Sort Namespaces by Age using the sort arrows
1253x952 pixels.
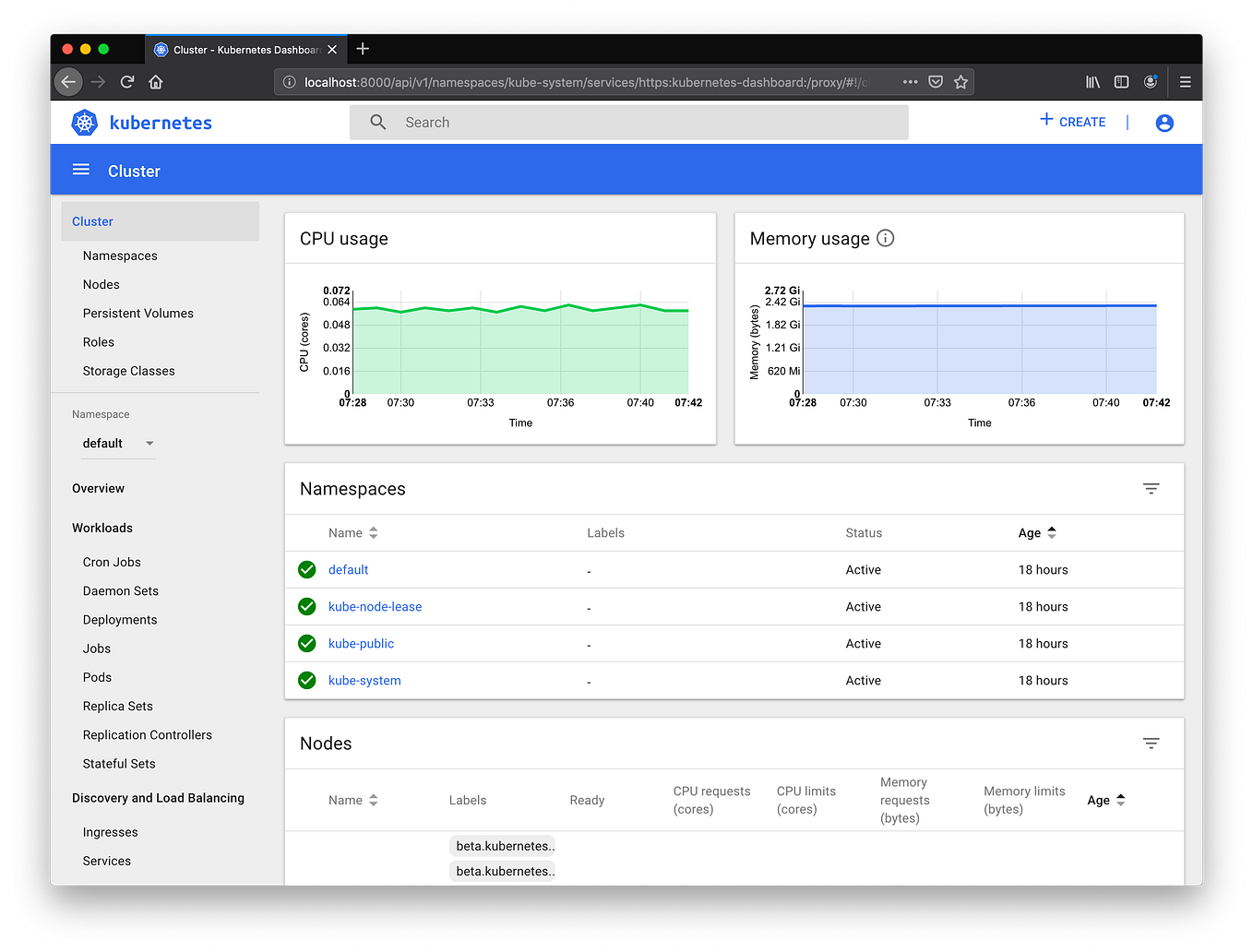point(1052,532)
